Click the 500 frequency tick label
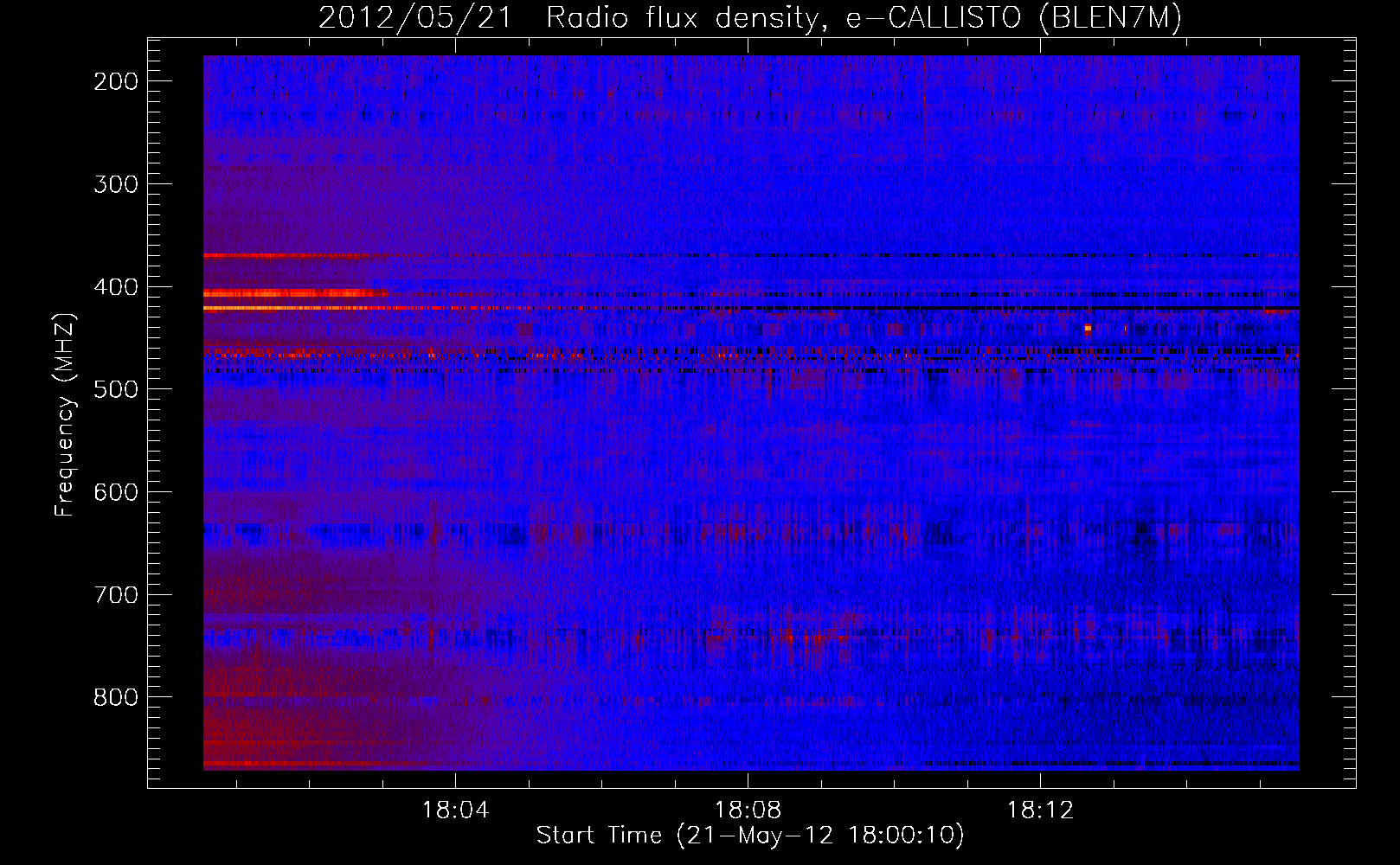Viewport: 1400px width, 865px height. pyautogui.click(x=116, y=389)
